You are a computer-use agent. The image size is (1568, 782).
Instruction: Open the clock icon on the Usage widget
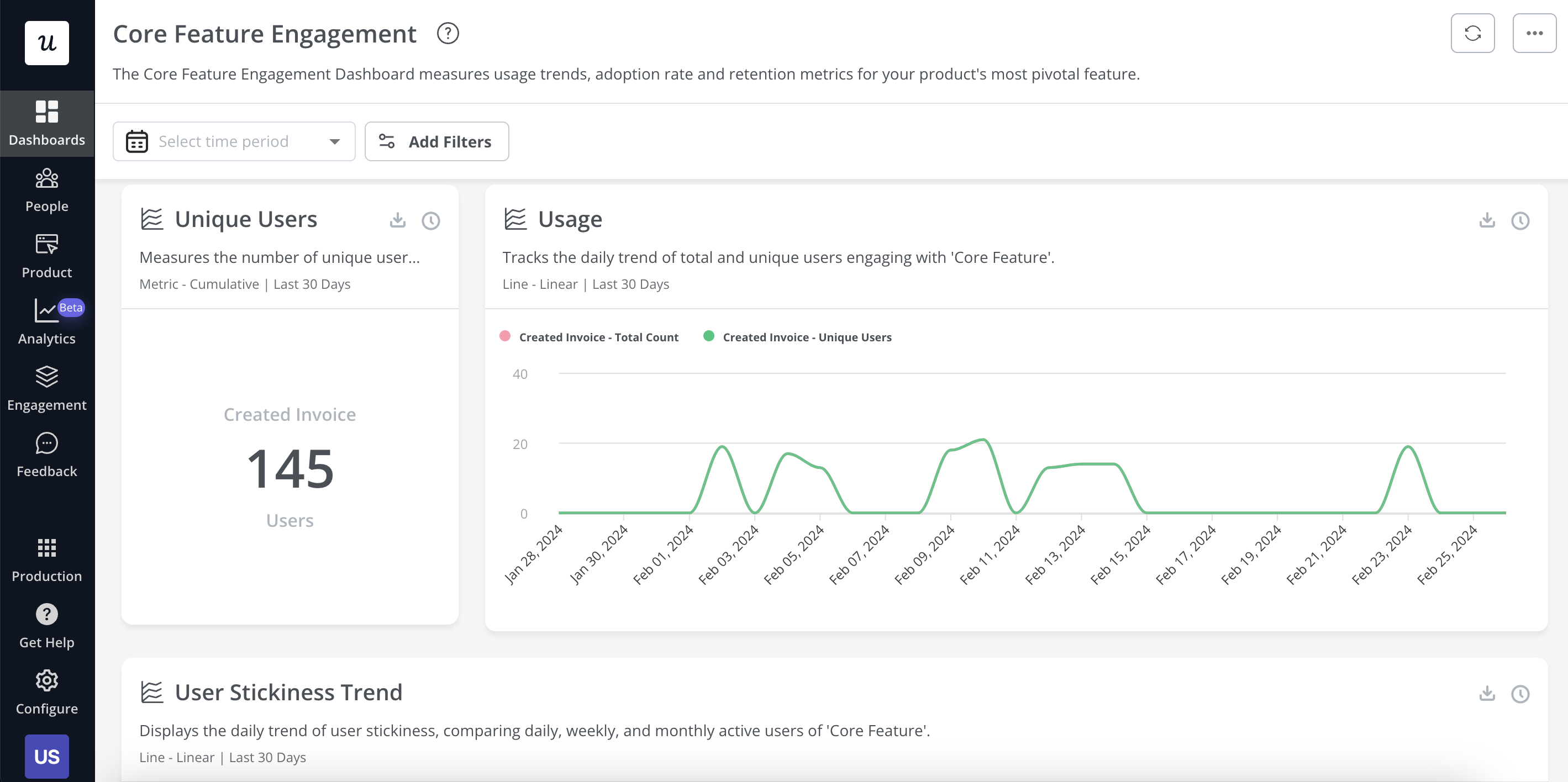pos(1520,221)
